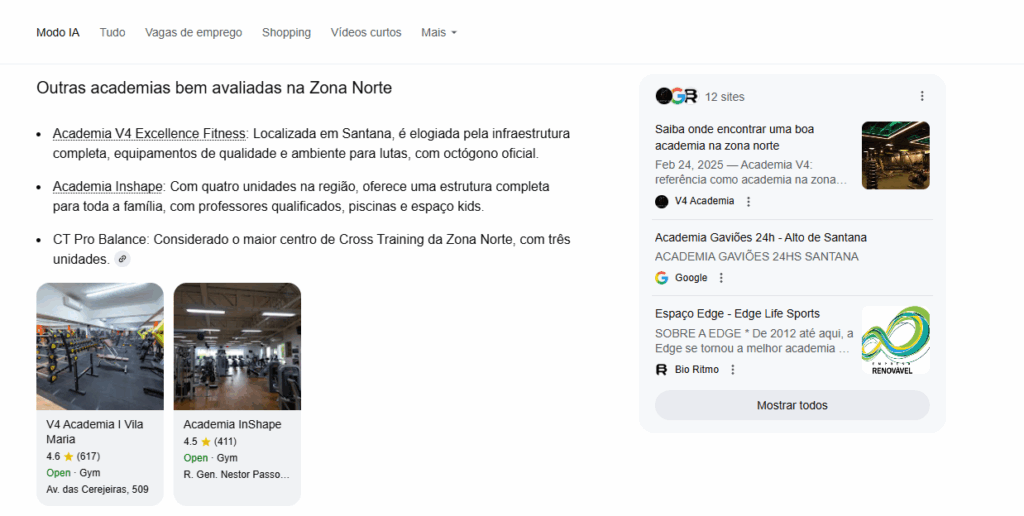Open the three-dot menu beside 12 sites

922,97
